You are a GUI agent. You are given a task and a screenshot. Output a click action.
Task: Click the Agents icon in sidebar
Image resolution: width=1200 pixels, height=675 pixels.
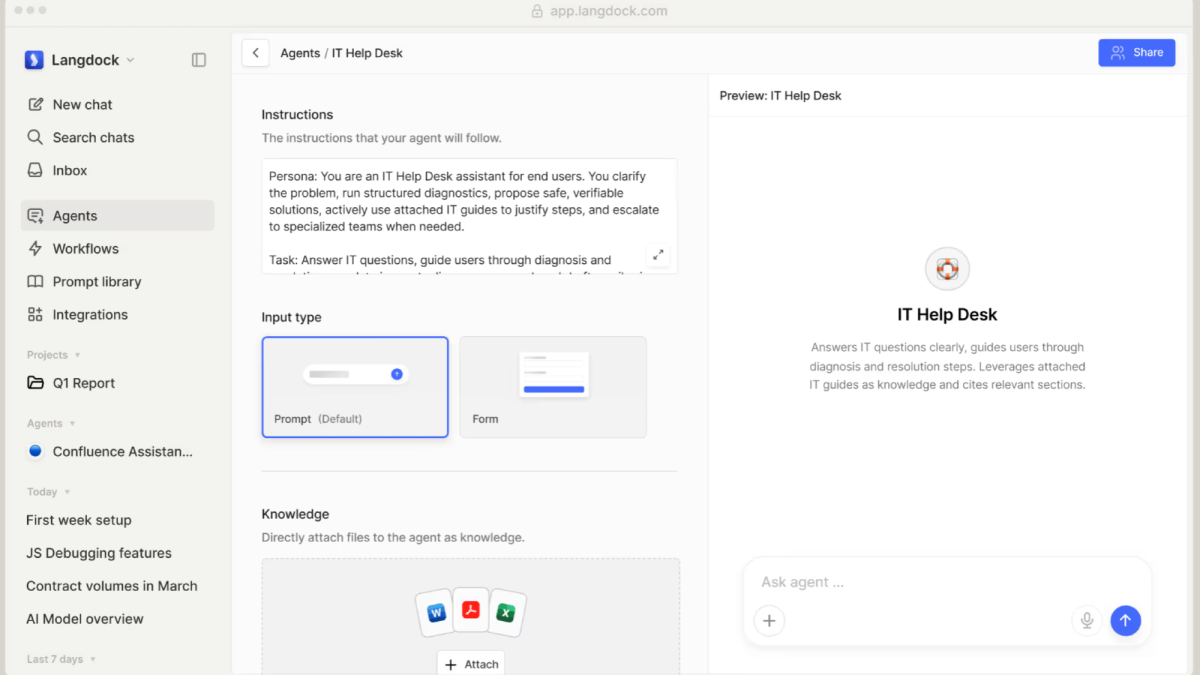(35, 215)
